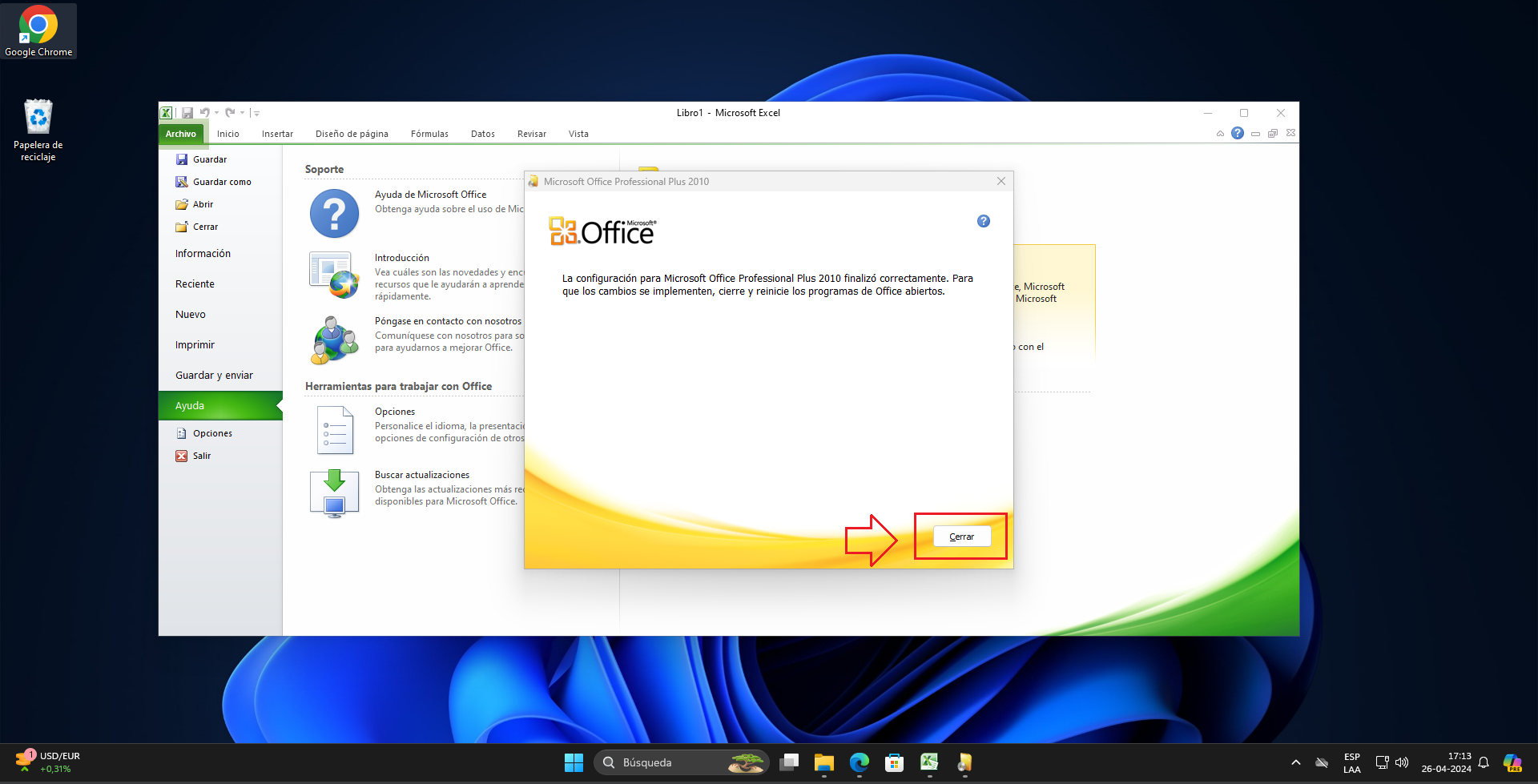This screenshot has width=1538, height=784.
Task: Open the Papelera de reciclaje desktop icon
Action: (x=38, y=130)
